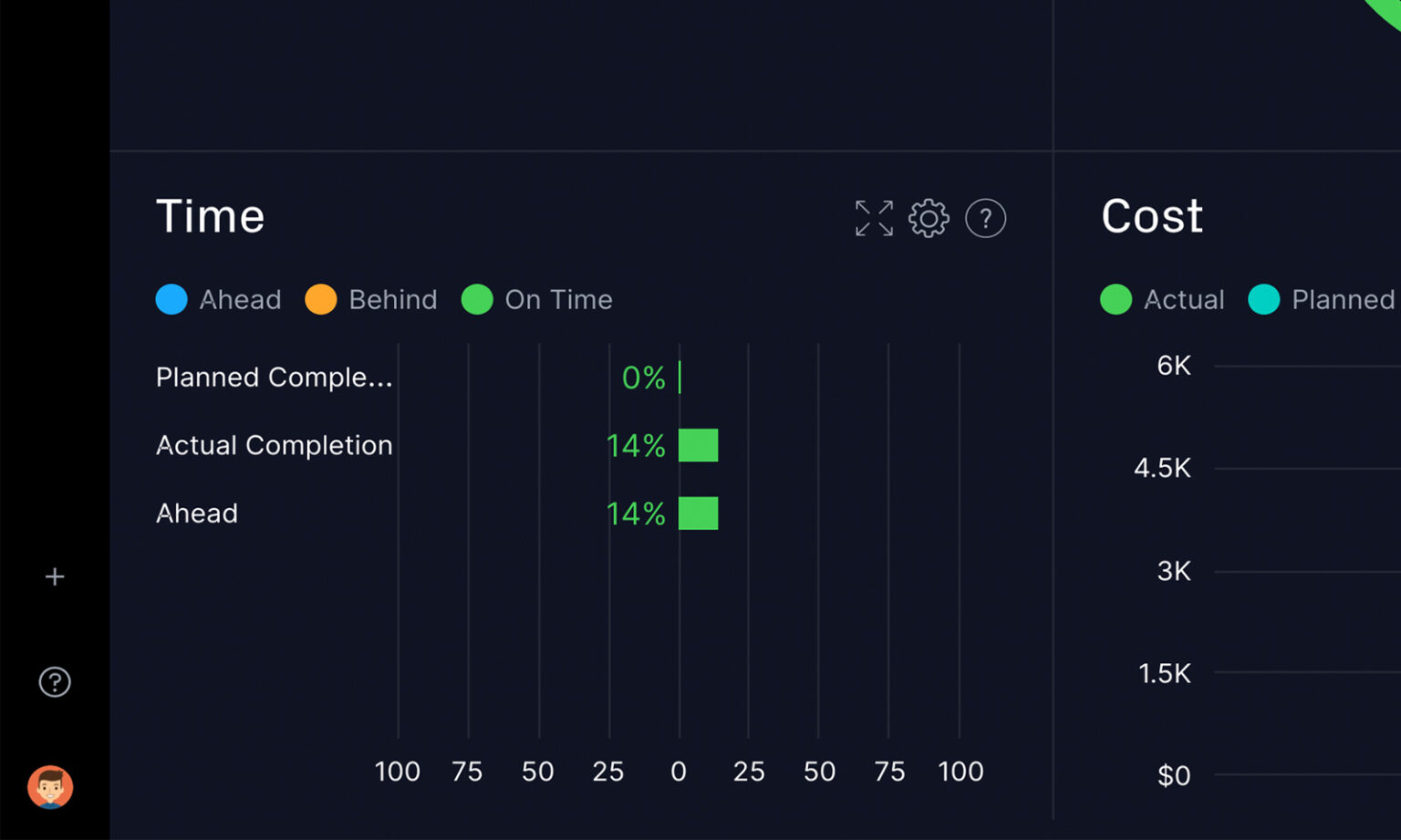Click the plus icon in the sidebar
Image resolution: width=1401 pixels, height=840 pixels.
pos(54,576)
